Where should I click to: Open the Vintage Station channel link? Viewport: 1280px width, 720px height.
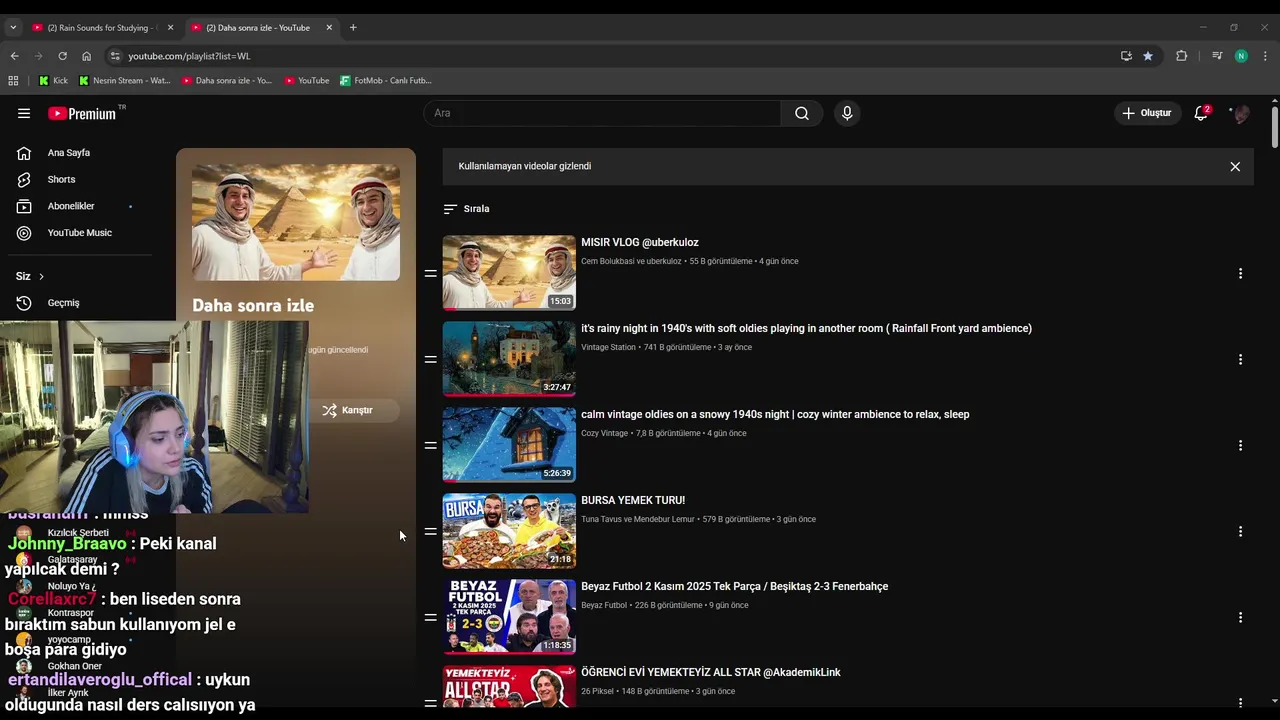click(x=608, y=347)
